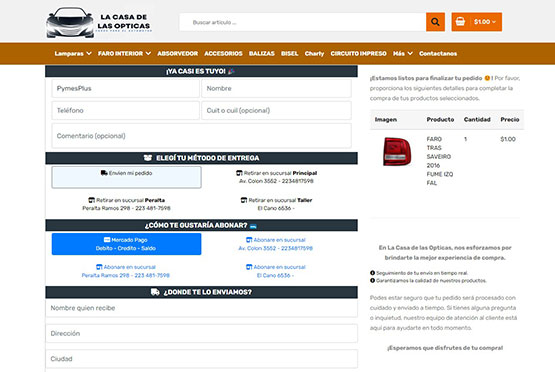Click the PymesPlus input field

point(126,88)
